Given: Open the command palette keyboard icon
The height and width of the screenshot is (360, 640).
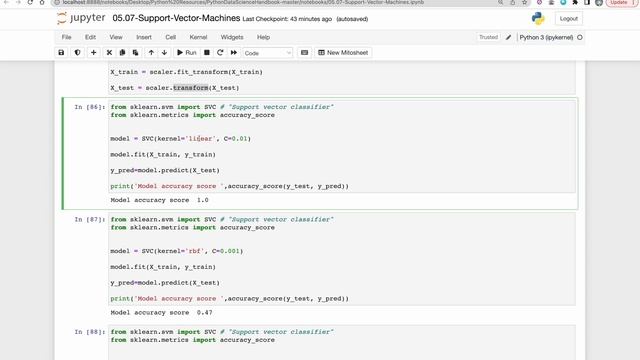Looking at the screenshot, I should tap(304, 53).
